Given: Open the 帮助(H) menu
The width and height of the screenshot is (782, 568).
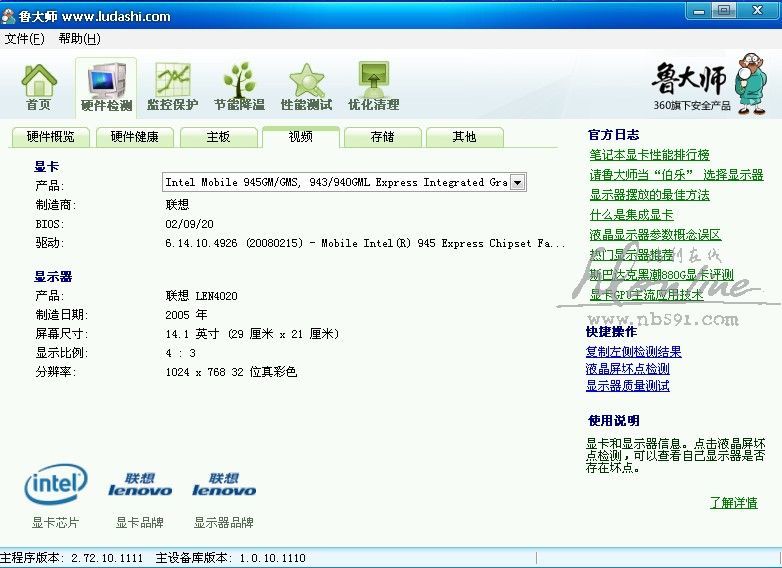Looking at the screenshot, I should [x=79, y=38].
